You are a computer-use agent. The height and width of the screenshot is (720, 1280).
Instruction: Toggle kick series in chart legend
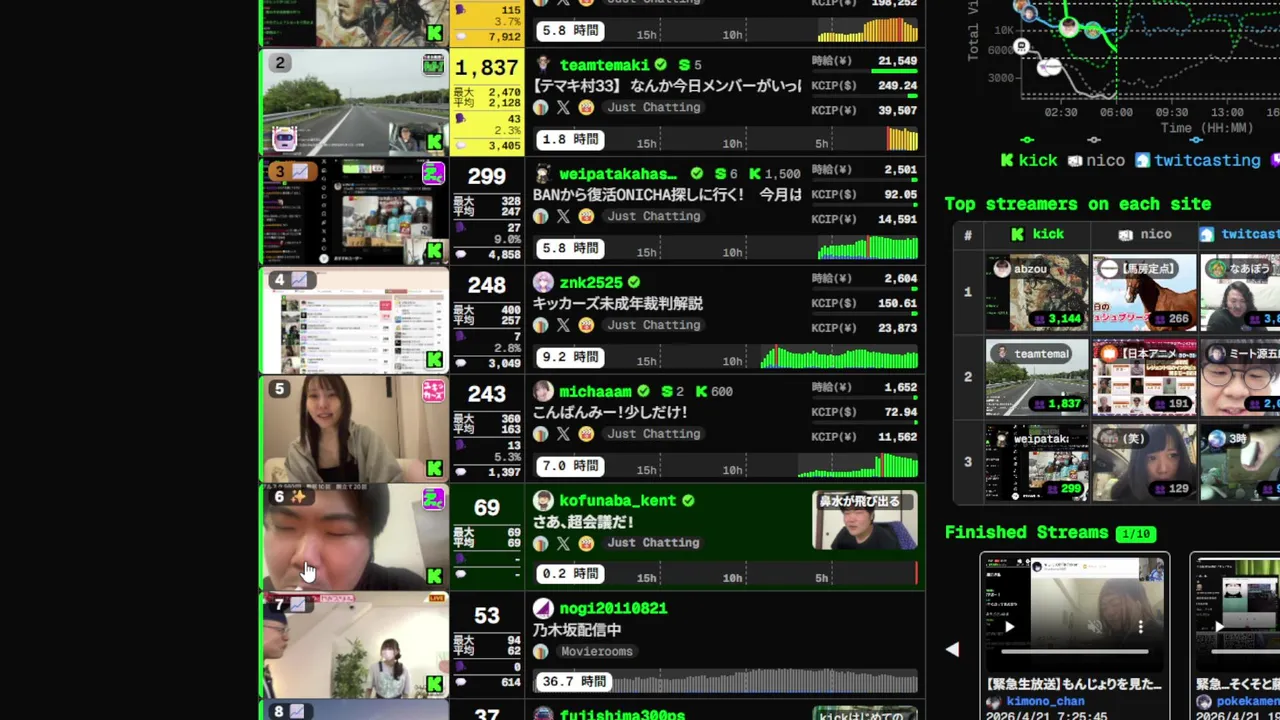click(1030, 160)
